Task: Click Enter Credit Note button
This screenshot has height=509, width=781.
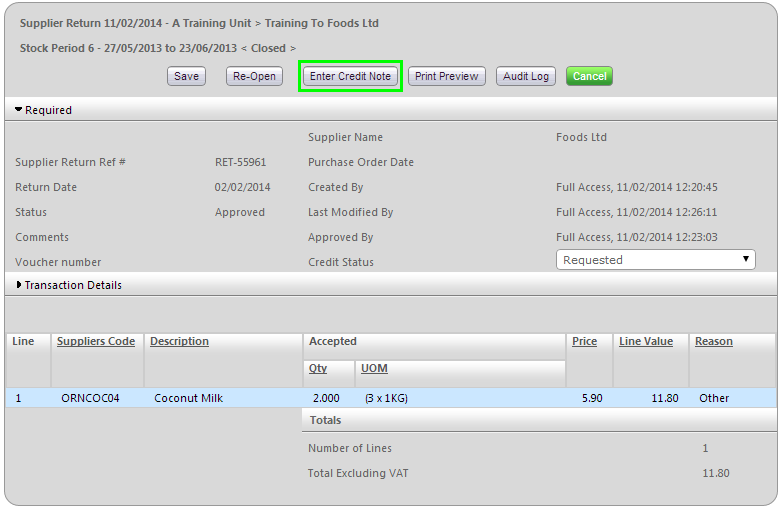Action: coord(351,76)
